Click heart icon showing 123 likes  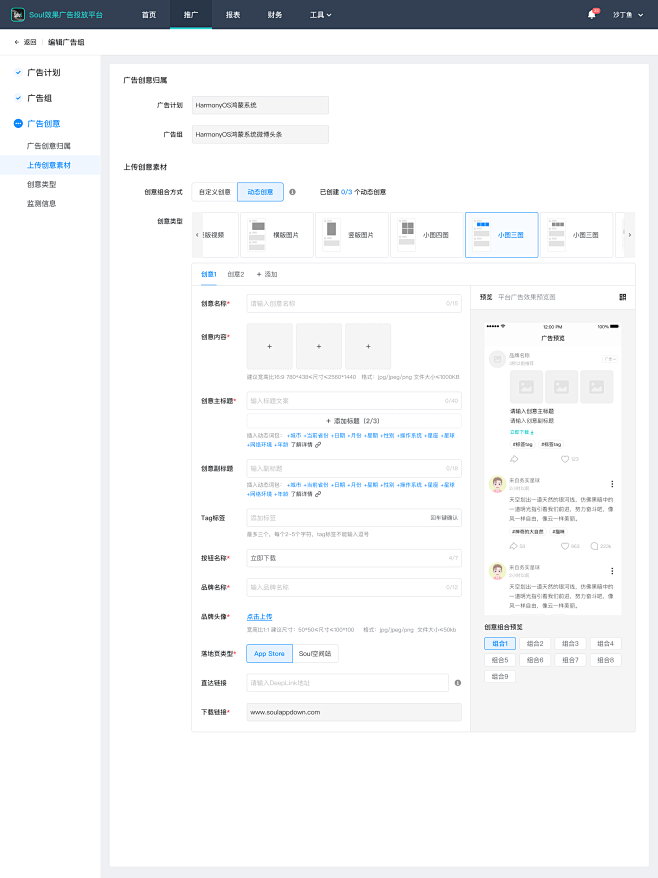565,459
